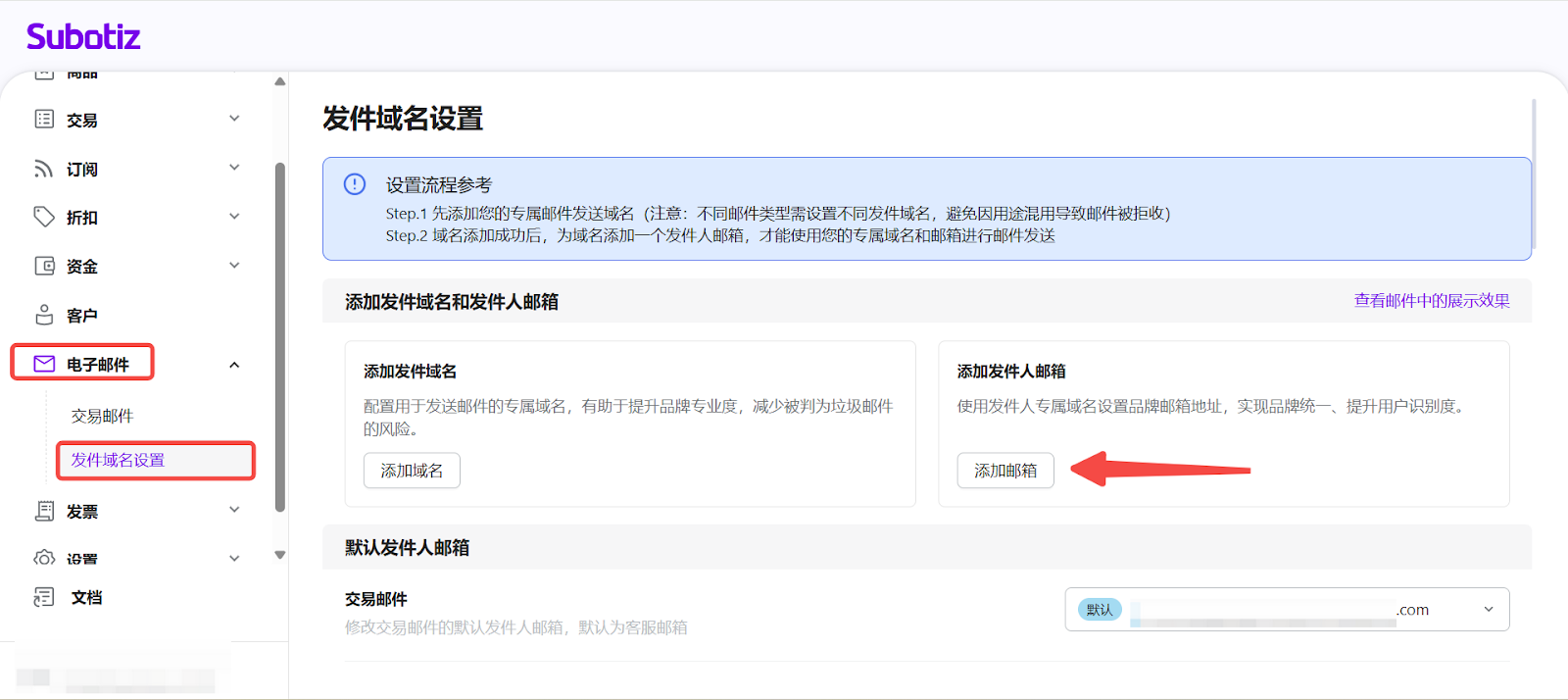Open the default sender email dropdown

point(1488,610)
